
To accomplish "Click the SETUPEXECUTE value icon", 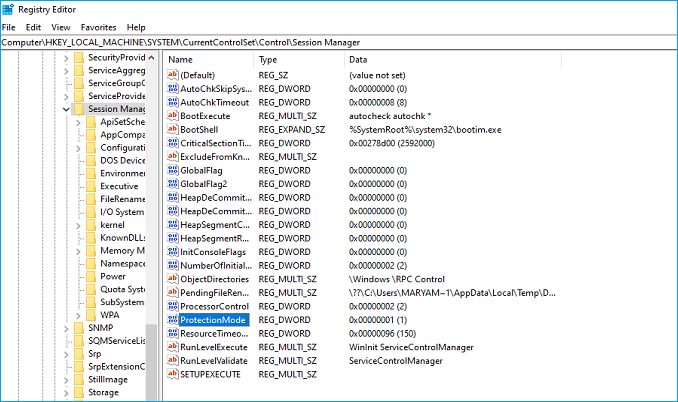I will 173,374.
